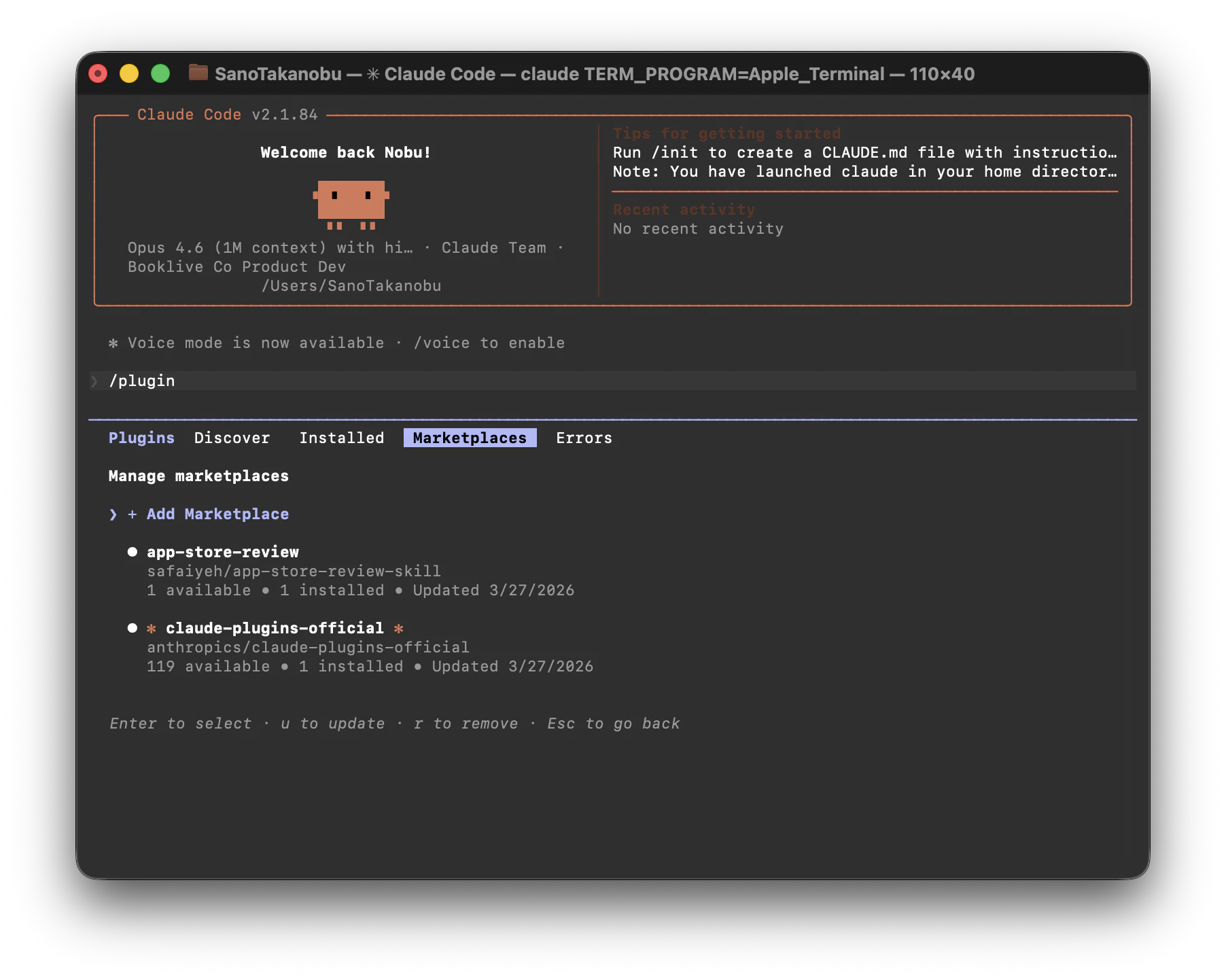Click the prompt chevron before /plugin

pyautogui.click(x=94, y=381)
